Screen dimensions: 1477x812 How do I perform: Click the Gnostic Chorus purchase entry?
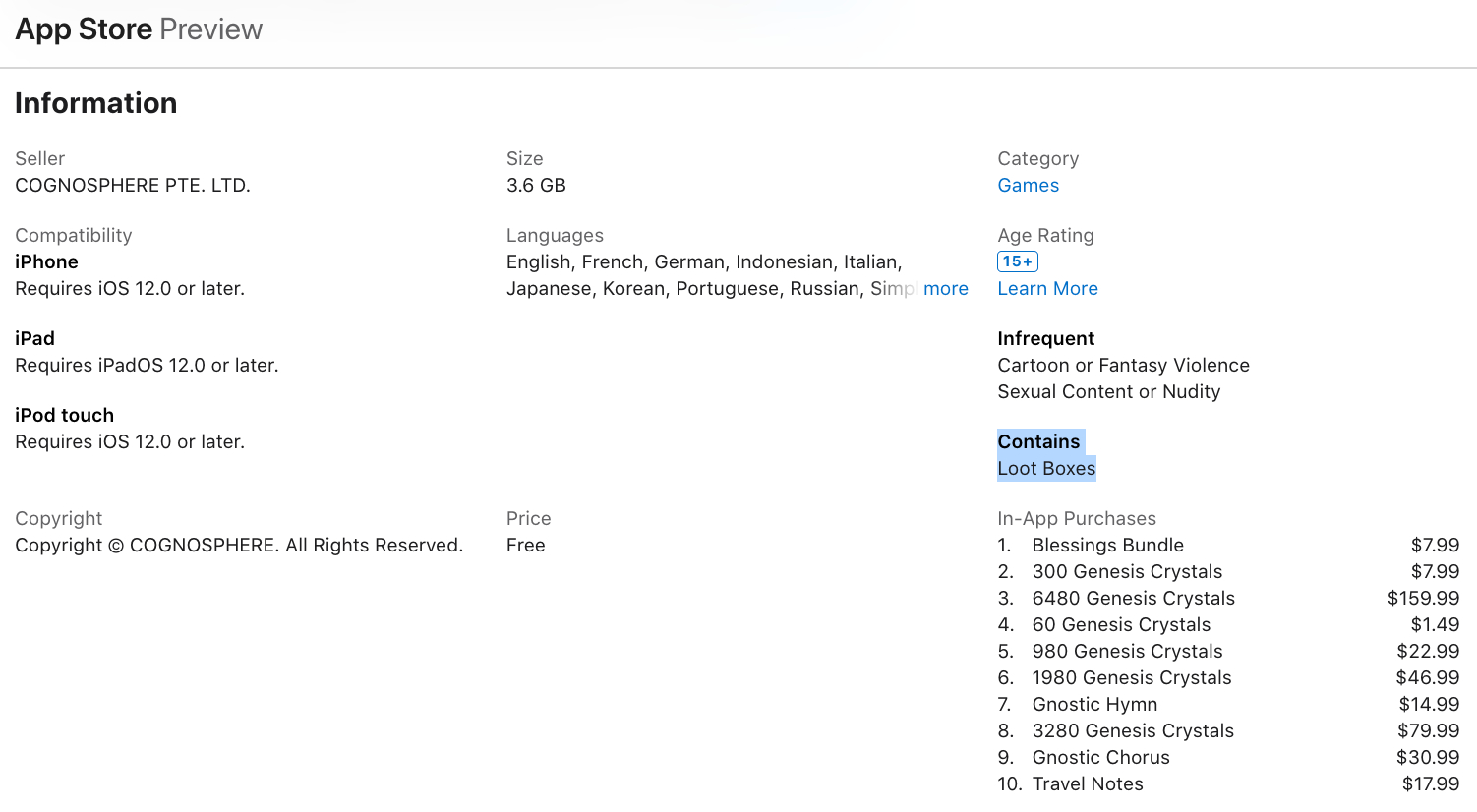click(x=1100, y=758)
